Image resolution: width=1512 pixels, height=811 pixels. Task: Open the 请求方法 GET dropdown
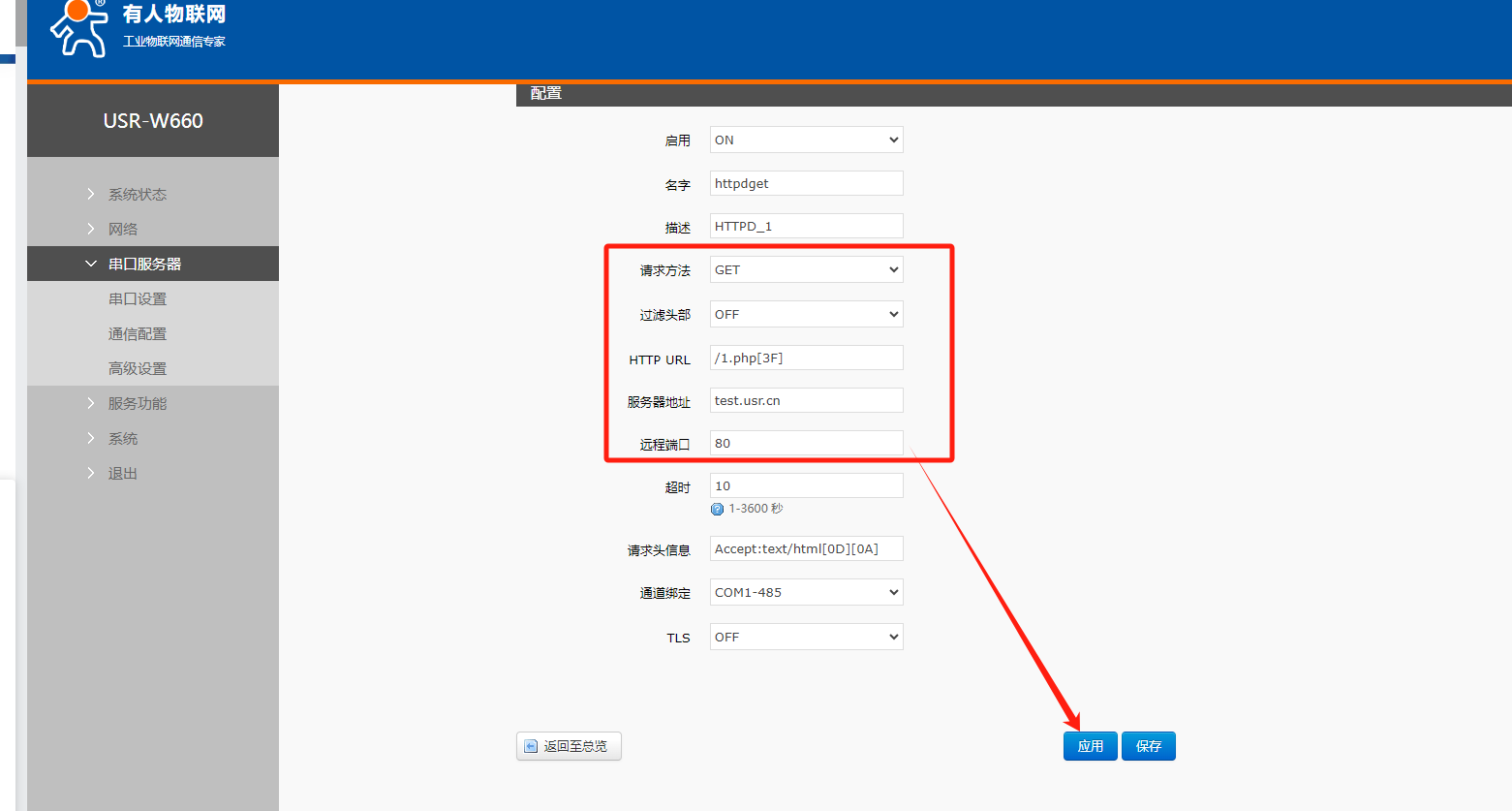[x=806, y=269]
